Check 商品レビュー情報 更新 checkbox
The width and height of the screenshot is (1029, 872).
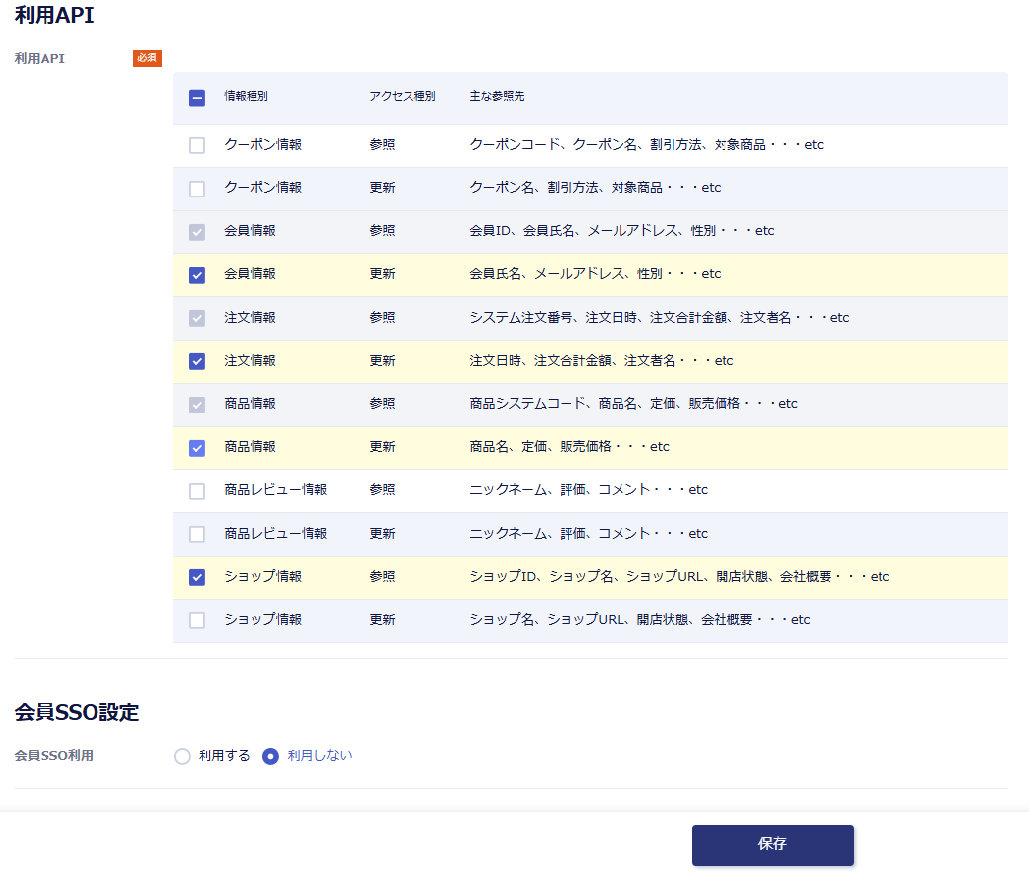(x=197, y=534)
